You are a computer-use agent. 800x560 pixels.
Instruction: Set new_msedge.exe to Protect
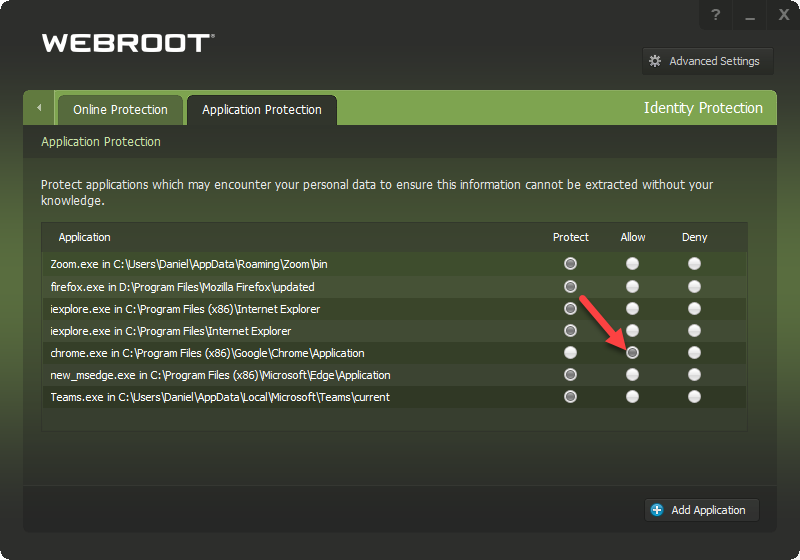(570, 375)
